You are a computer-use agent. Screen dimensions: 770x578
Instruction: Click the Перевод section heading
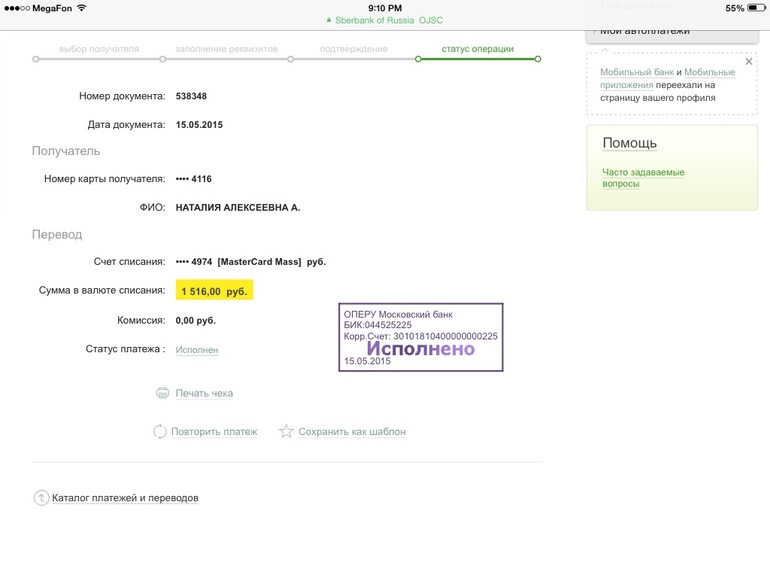(57, 234)
